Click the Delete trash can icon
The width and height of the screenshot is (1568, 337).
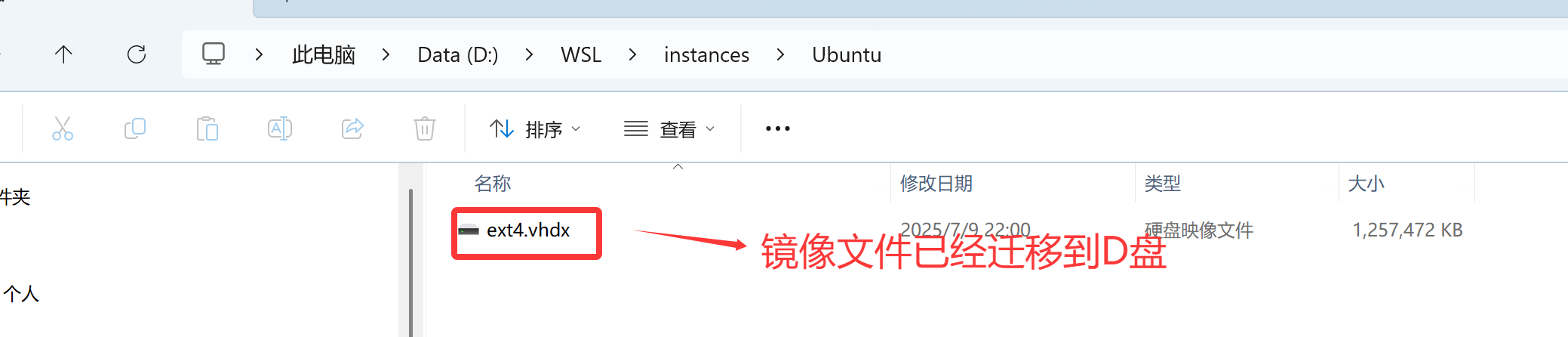click(x=425, y=128)
